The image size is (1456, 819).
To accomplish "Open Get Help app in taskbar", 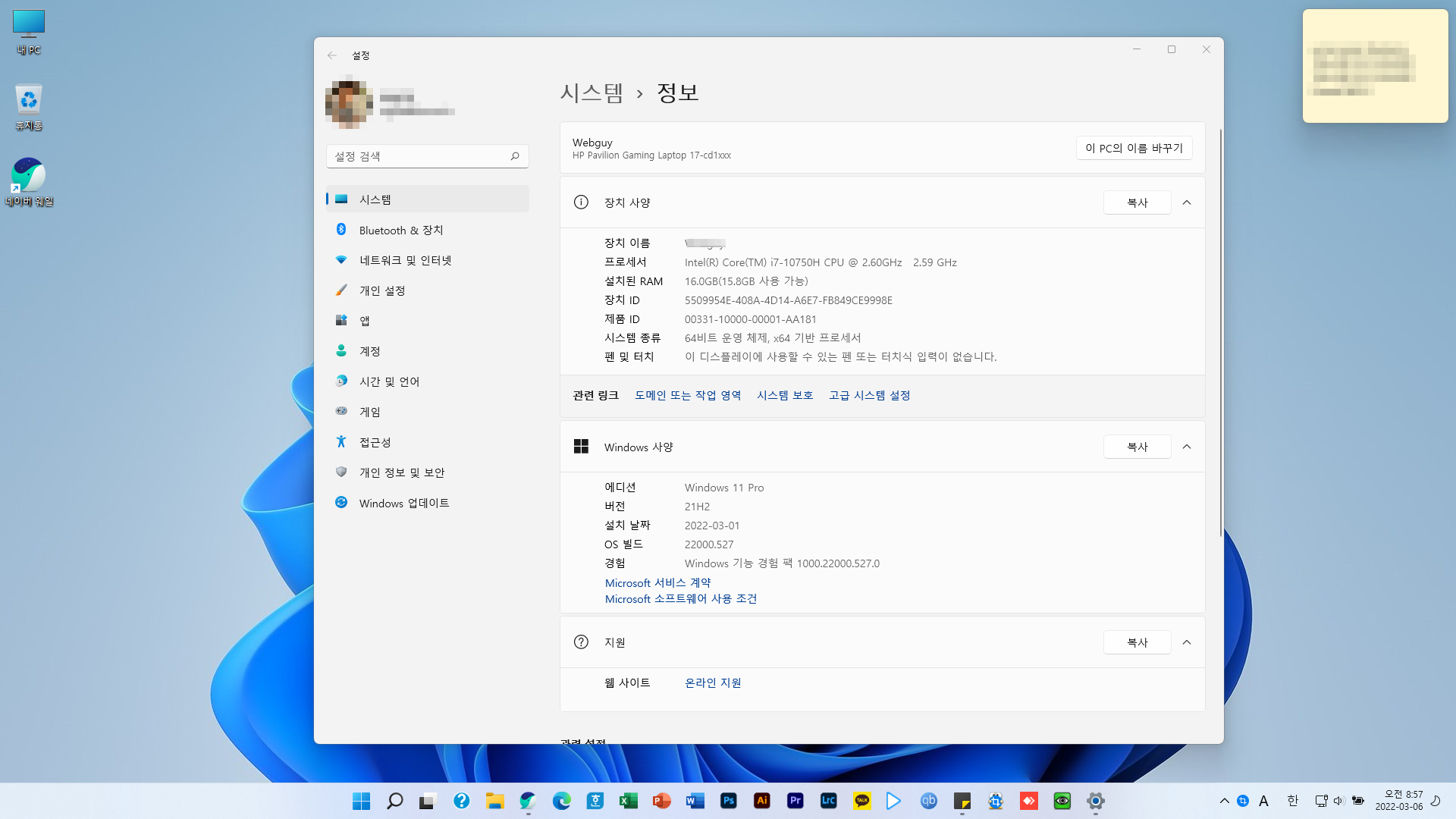I will click(462, 801).
